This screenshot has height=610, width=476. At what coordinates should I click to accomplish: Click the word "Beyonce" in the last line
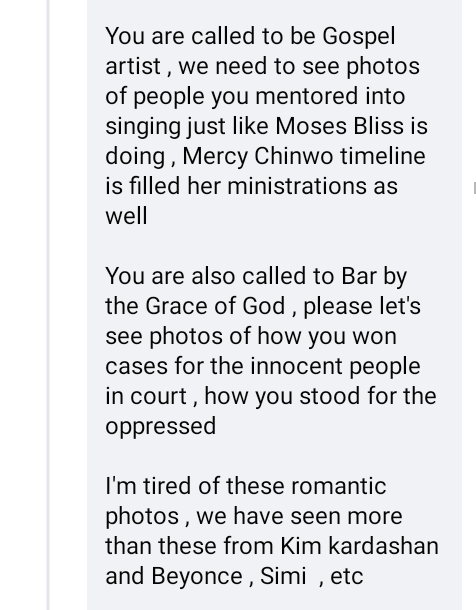point(196,576)
